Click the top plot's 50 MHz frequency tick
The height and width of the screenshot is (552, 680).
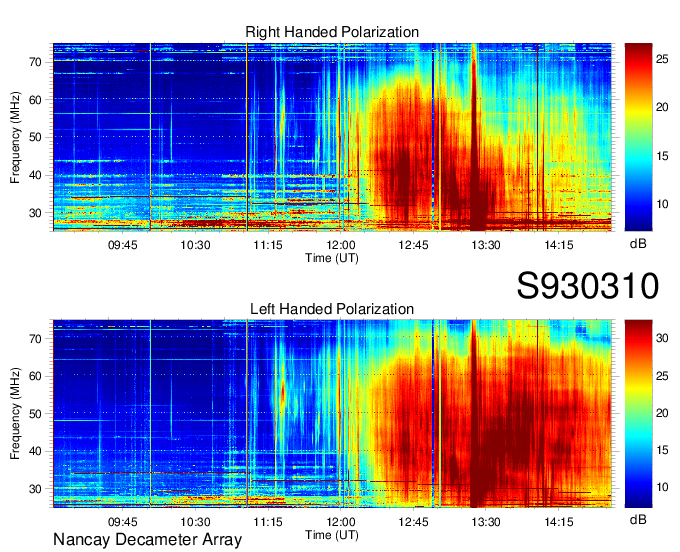[x=36, y=137]
